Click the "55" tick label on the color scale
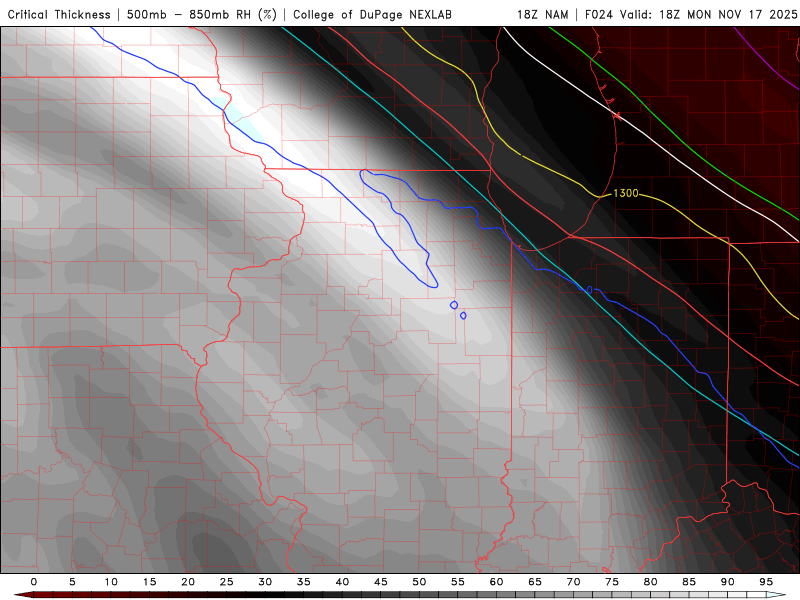The width and height of the screenshot is (800, 600). point(458,582)
